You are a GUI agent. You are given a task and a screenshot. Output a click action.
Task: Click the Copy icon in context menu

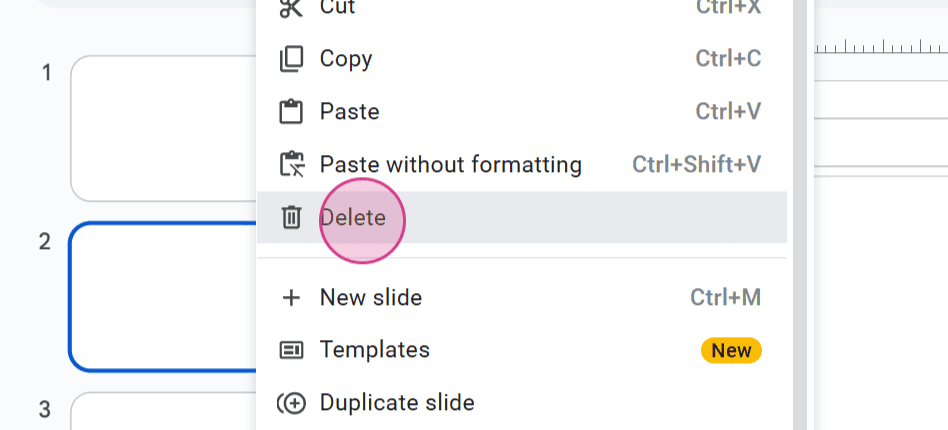[291, 59]
